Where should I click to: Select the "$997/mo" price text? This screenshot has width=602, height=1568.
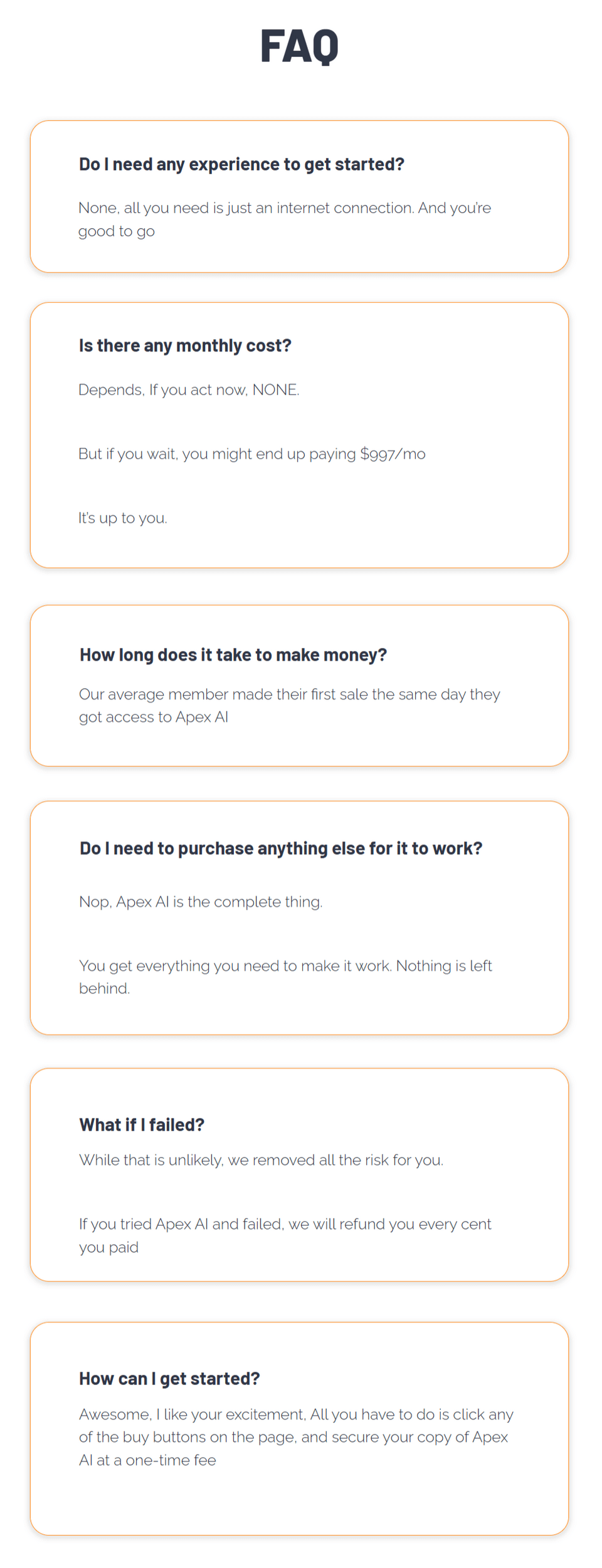click(393, 454)
